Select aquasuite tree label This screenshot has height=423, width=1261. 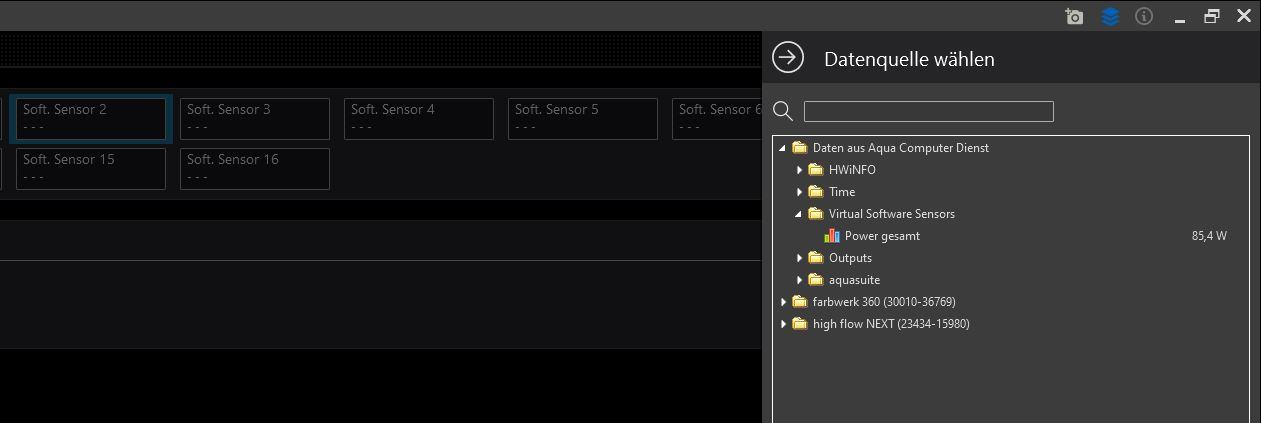click(854, 280)
